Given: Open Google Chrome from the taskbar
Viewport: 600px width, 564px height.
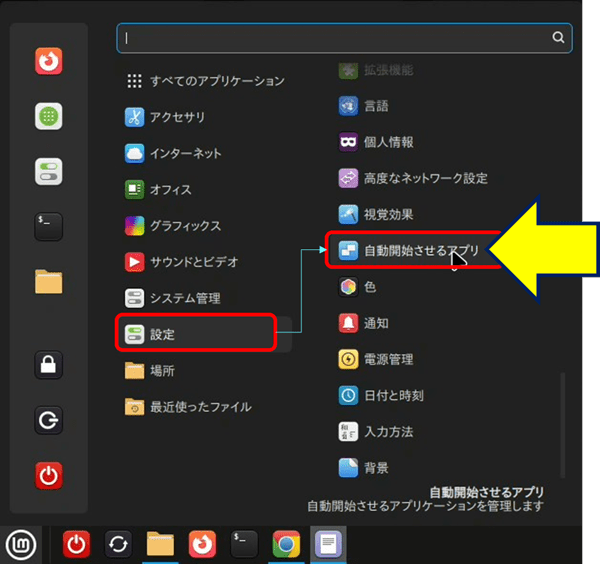Looking at the screenshot, I should 286,544.
